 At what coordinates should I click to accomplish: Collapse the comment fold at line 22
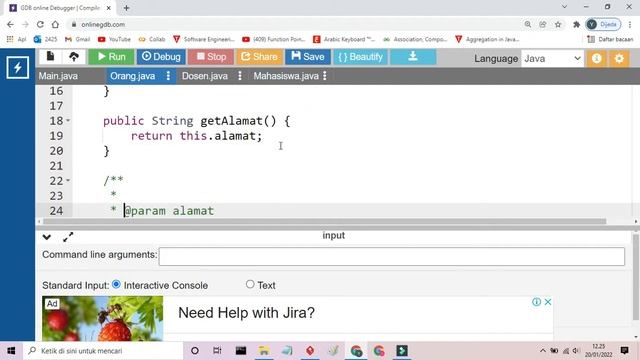point(68,180)
